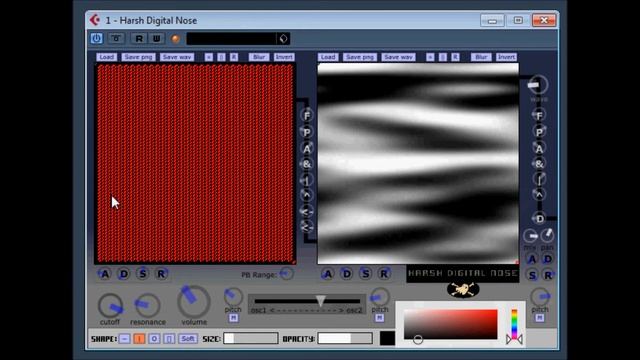Click the brush SIZE slider
640x360 pixels.
(x=251, y=338)
